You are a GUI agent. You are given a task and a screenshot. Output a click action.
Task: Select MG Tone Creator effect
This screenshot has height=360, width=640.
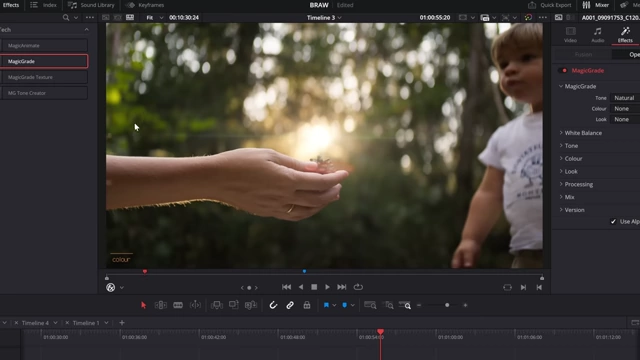tap(44, 93)
